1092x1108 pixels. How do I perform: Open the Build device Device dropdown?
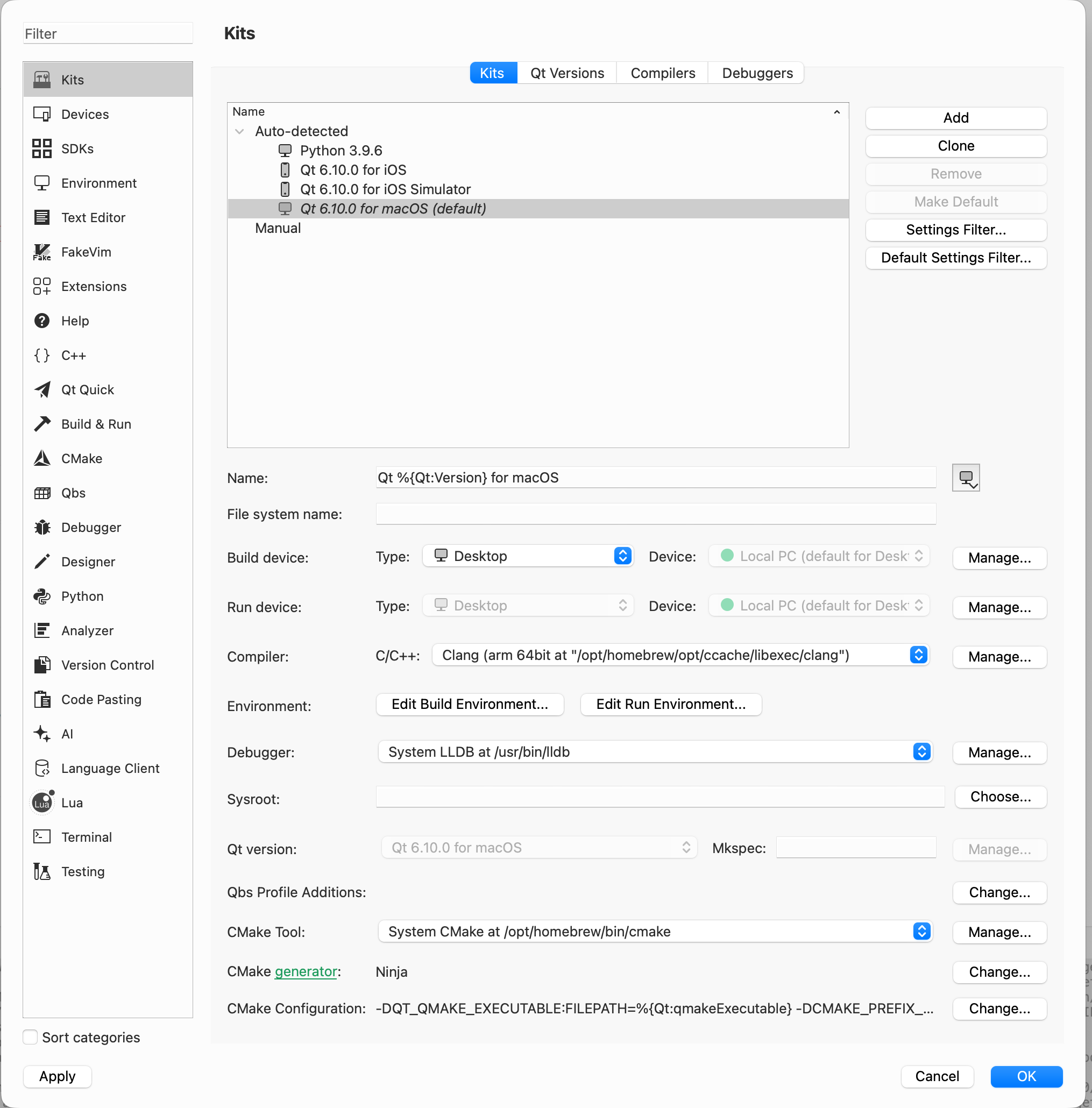[x=819, y=556]
